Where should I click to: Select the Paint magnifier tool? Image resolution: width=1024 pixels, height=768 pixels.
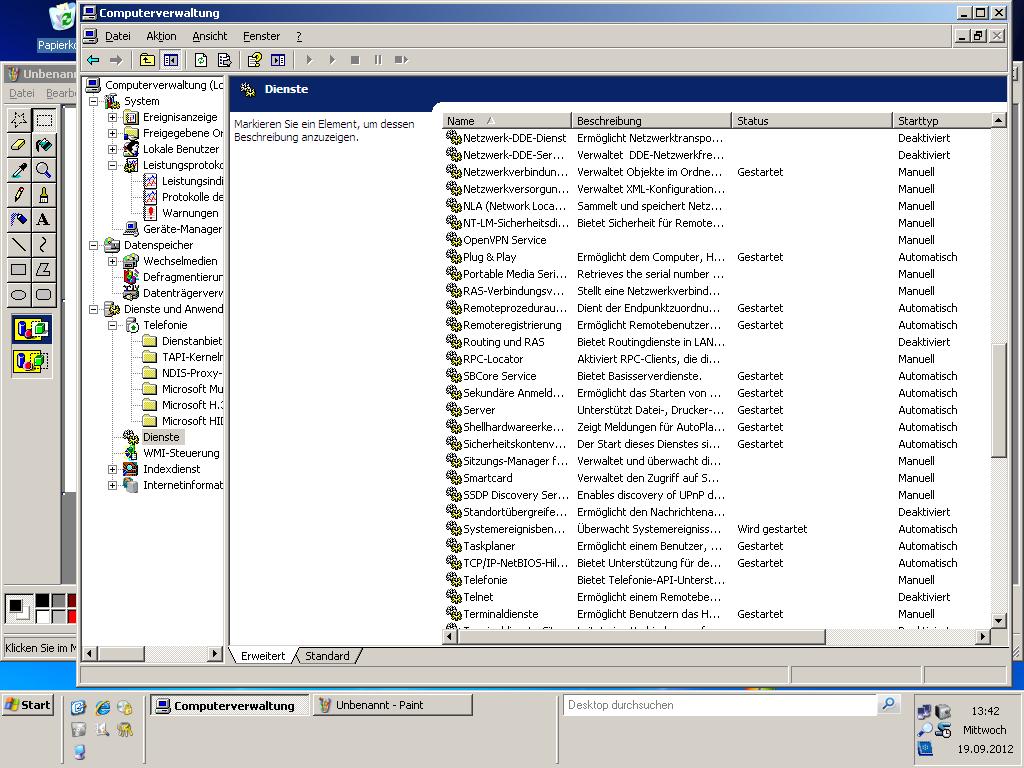coord(43,170)
